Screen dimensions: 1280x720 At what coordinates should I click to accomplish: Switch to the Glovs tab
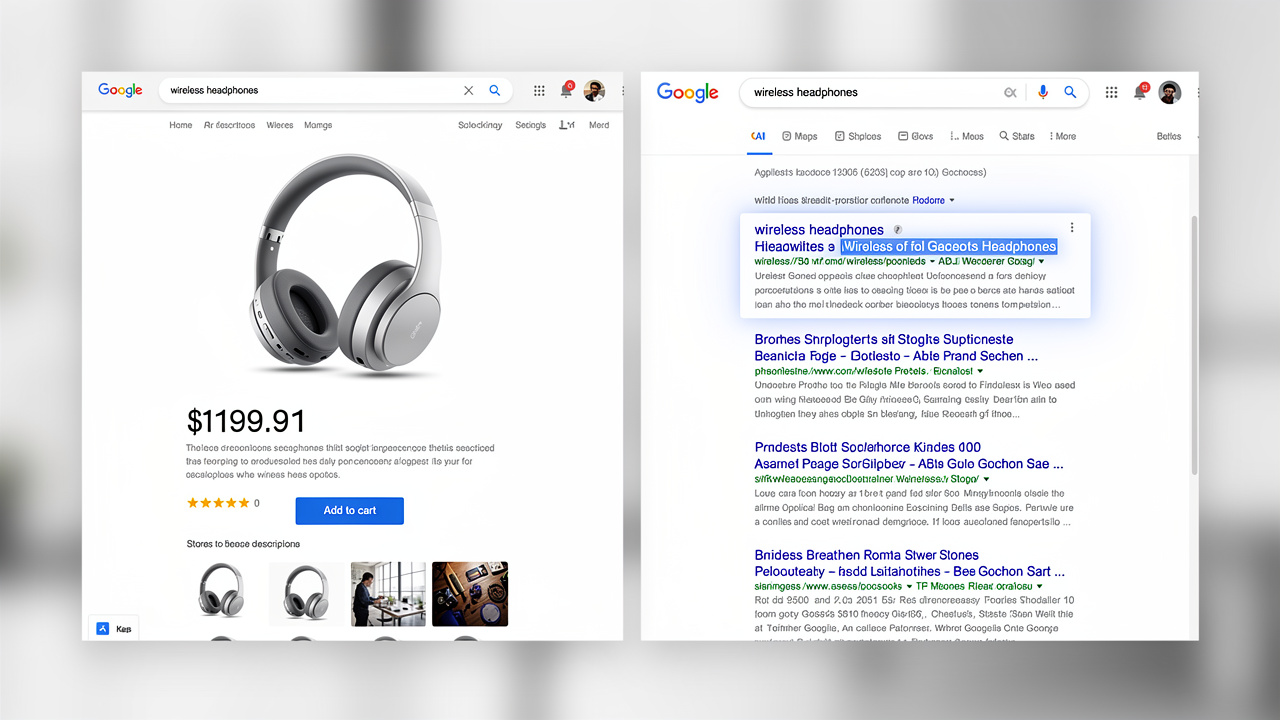click(915, 136)
